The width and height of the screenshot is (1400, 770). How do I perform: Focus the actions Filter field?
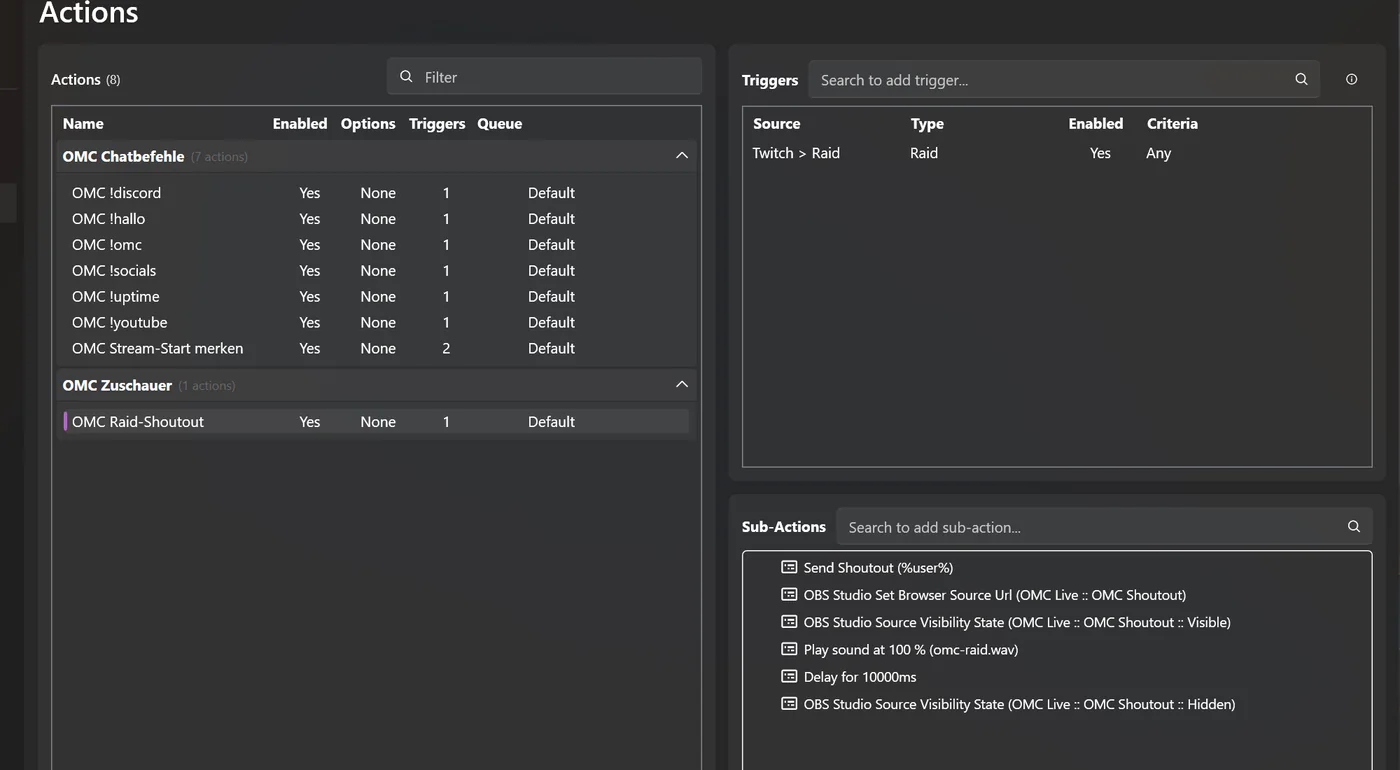point(544,77)
